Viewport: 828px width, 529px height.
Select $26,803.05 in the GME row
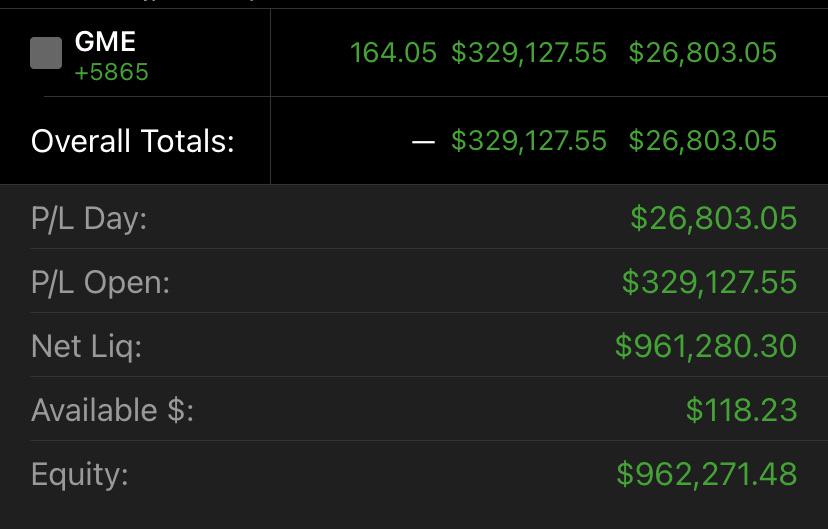point(702,54)
